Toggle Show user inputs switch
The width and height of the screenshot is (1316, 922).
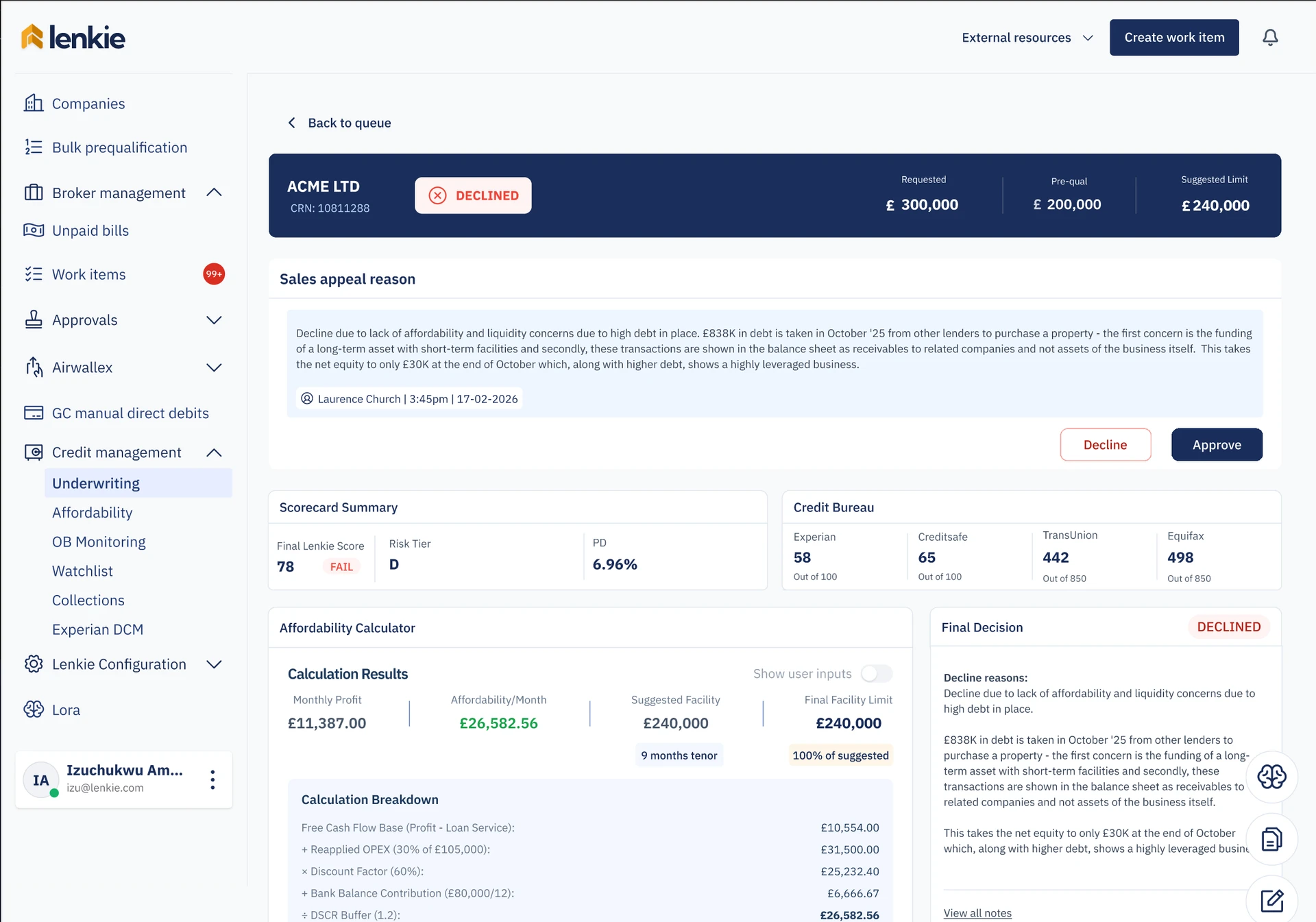[877, 674]
